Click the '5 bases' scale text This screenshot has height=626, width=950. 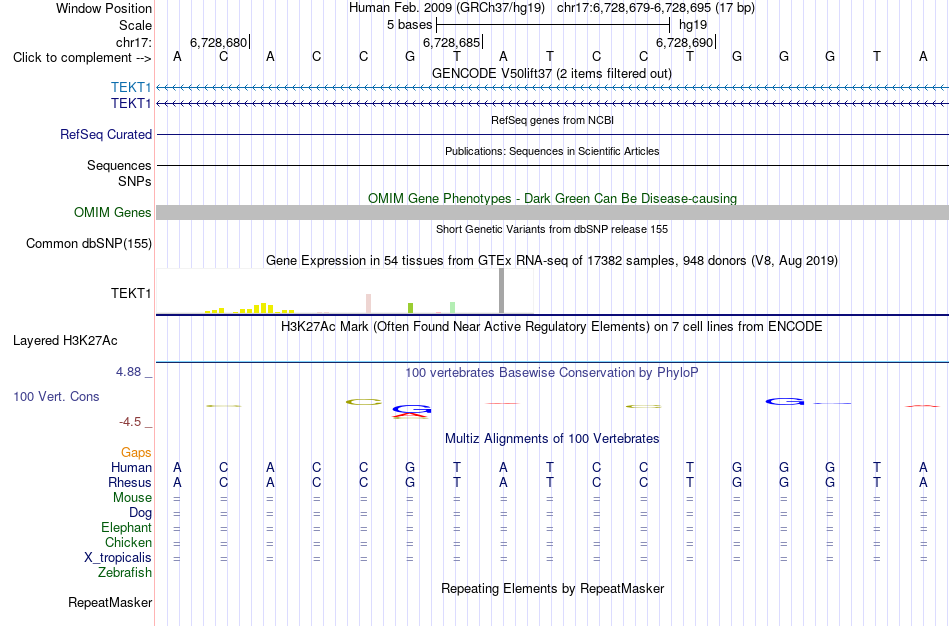[x=410, y=25]
